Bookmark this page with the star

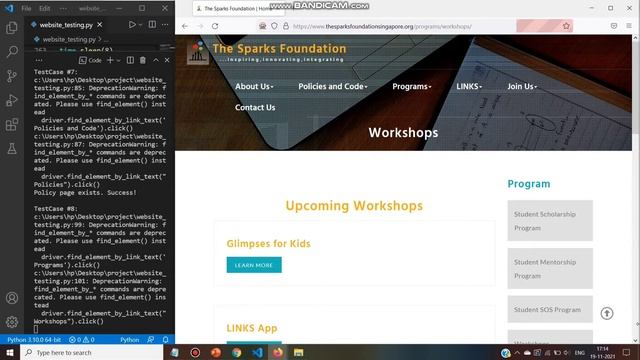point(566,26)
